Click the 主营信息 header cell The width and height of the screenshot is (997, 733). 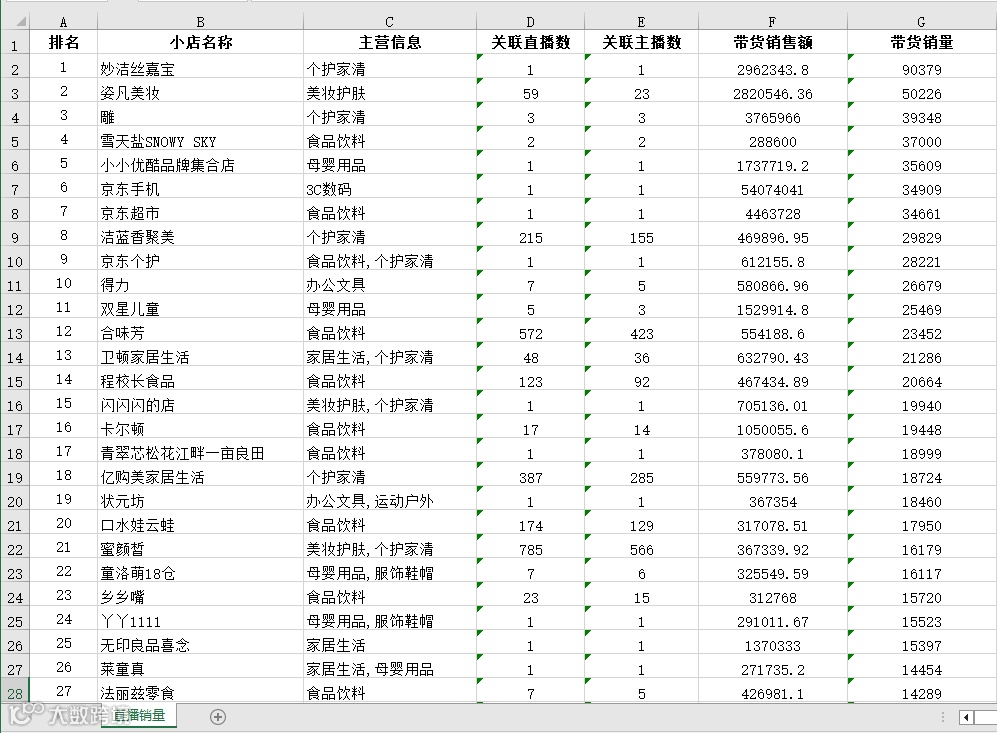click(389, 42)
